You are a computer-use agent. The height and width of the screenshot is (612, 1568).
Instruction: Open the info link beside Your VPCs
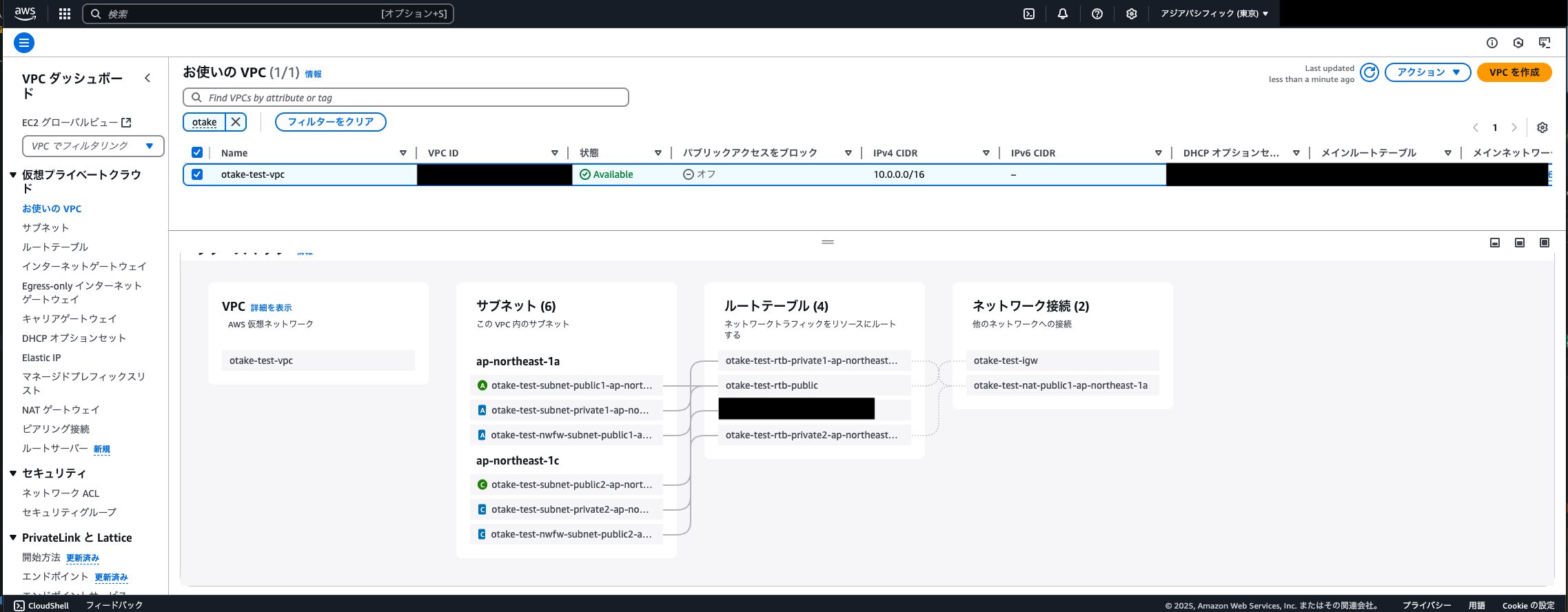coord(314,74)
